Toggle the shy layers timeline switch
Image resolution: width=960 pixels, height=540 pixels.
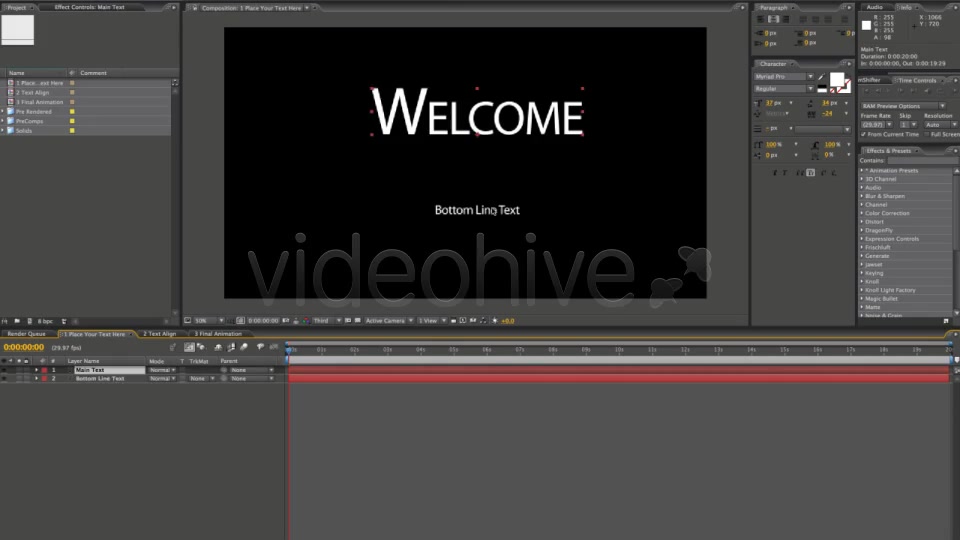click(218, 347)
